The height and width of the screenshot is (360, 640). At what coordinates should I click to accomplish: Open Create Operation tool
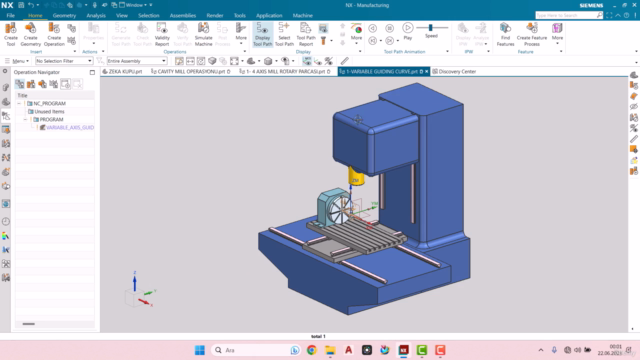pos(54,34)
